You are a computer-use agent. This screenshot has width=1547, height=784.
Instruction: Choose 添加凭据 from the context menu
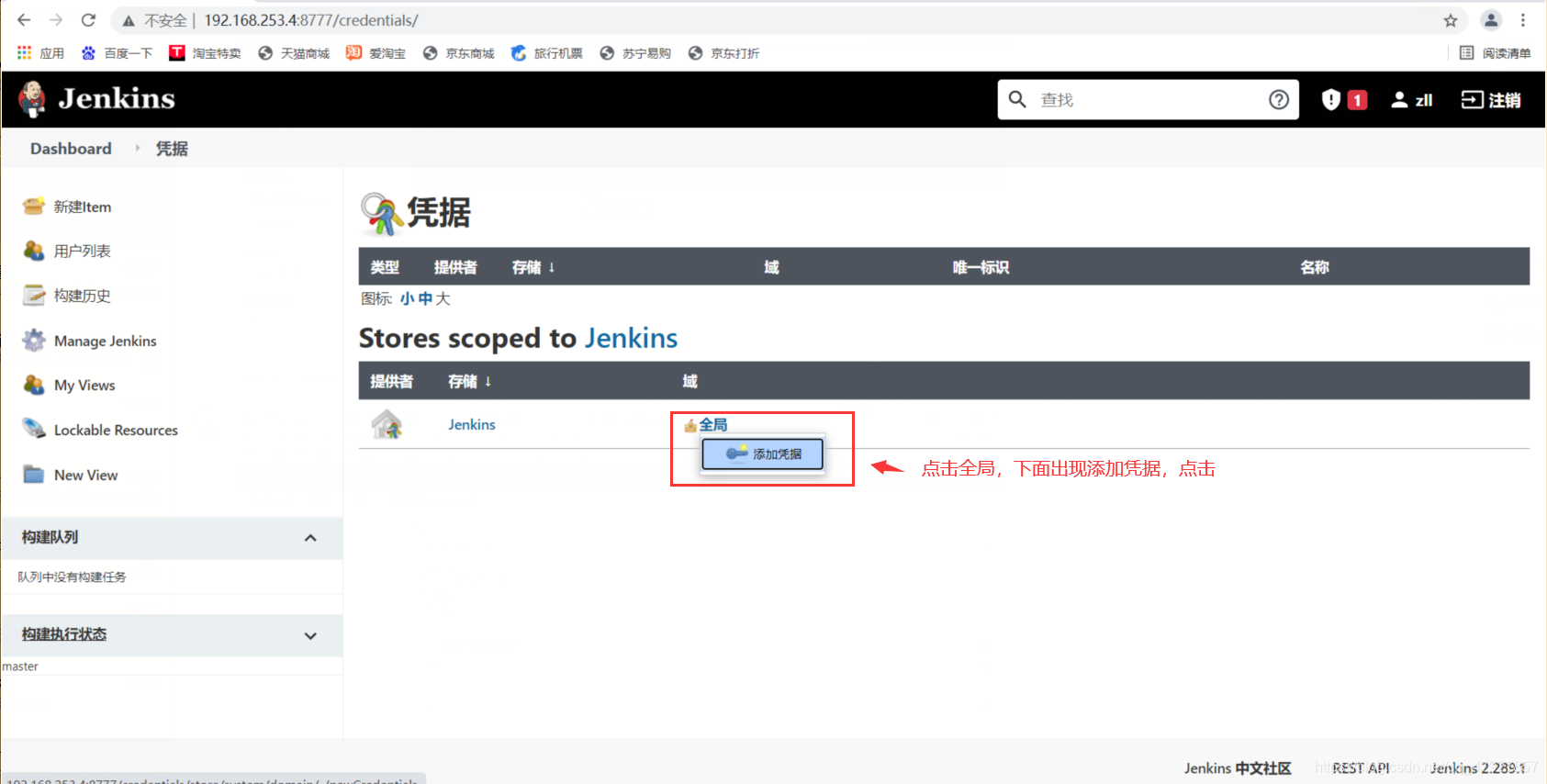762,454
